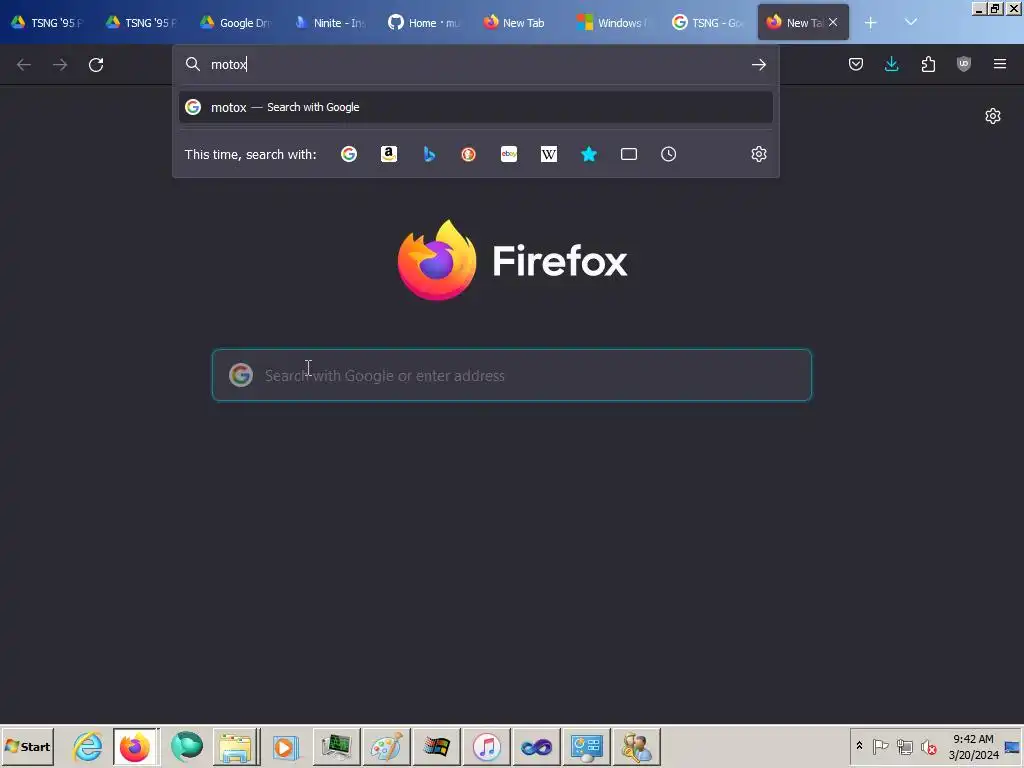Switch to Ninite tab

[x=330, y=23]
